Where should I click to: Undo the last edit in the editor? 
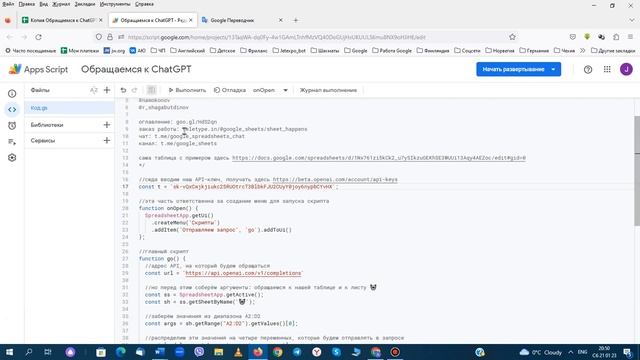click(x=123, y=90)
